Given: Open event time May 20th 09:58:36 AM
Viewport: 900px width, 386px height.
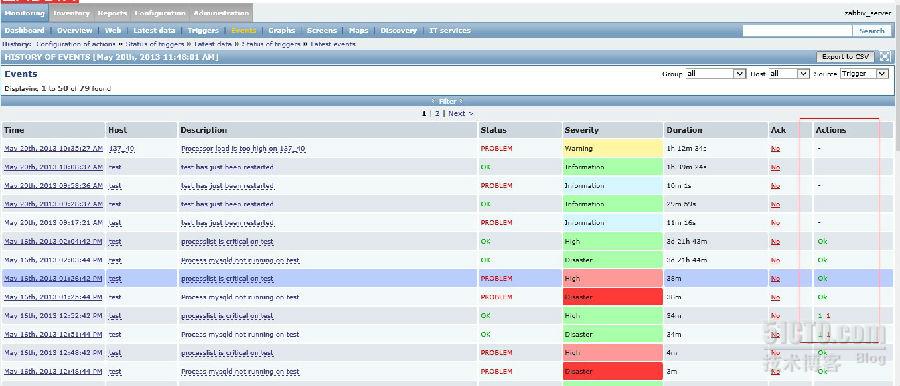Looking at the screenshot, I should click(53, 186).
